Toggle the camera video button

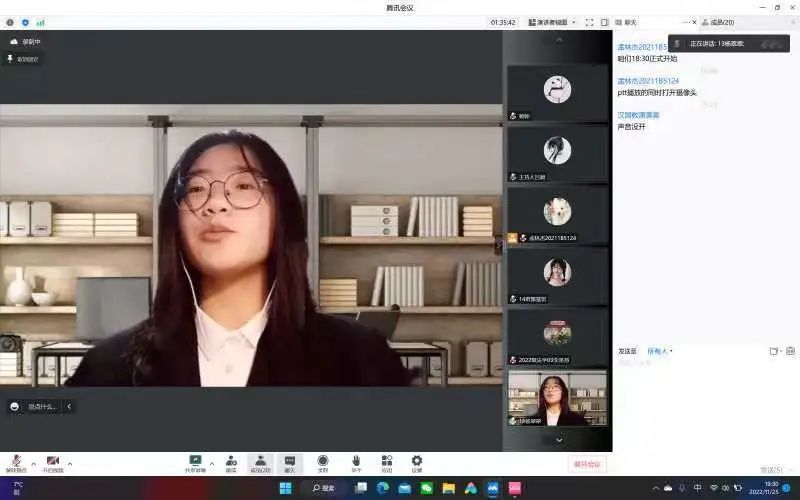click(x=53, y=463)
